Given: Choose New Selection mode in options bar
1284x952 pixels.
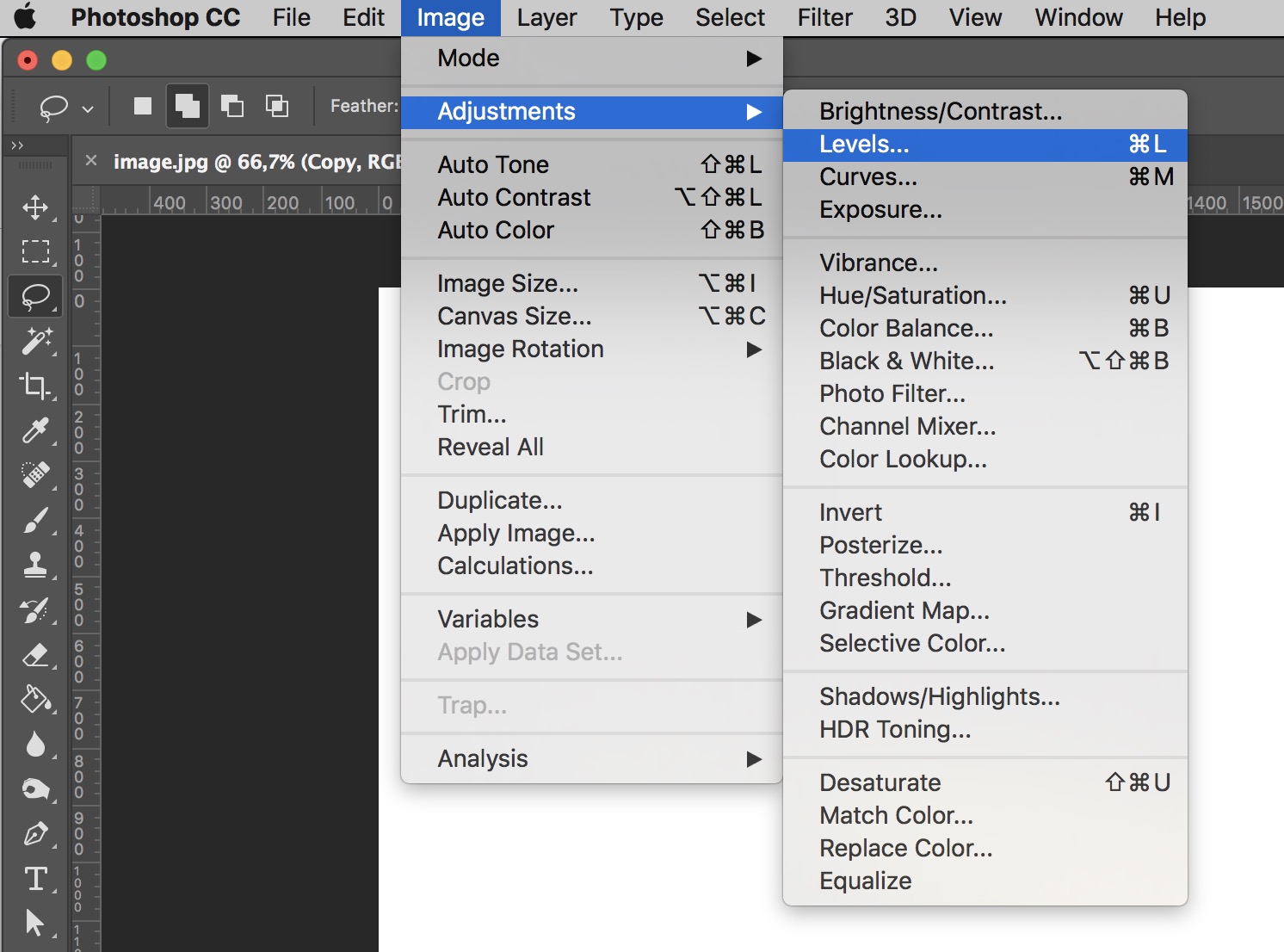Looking at the screenshot, I should [x=143, y=106].
